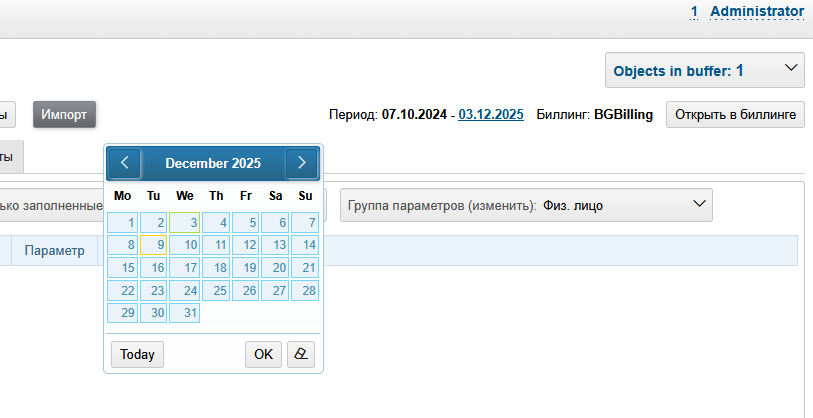Go to next month in calendar
The height and width of the screenshot is (418, 813).
tap(301, 163)
